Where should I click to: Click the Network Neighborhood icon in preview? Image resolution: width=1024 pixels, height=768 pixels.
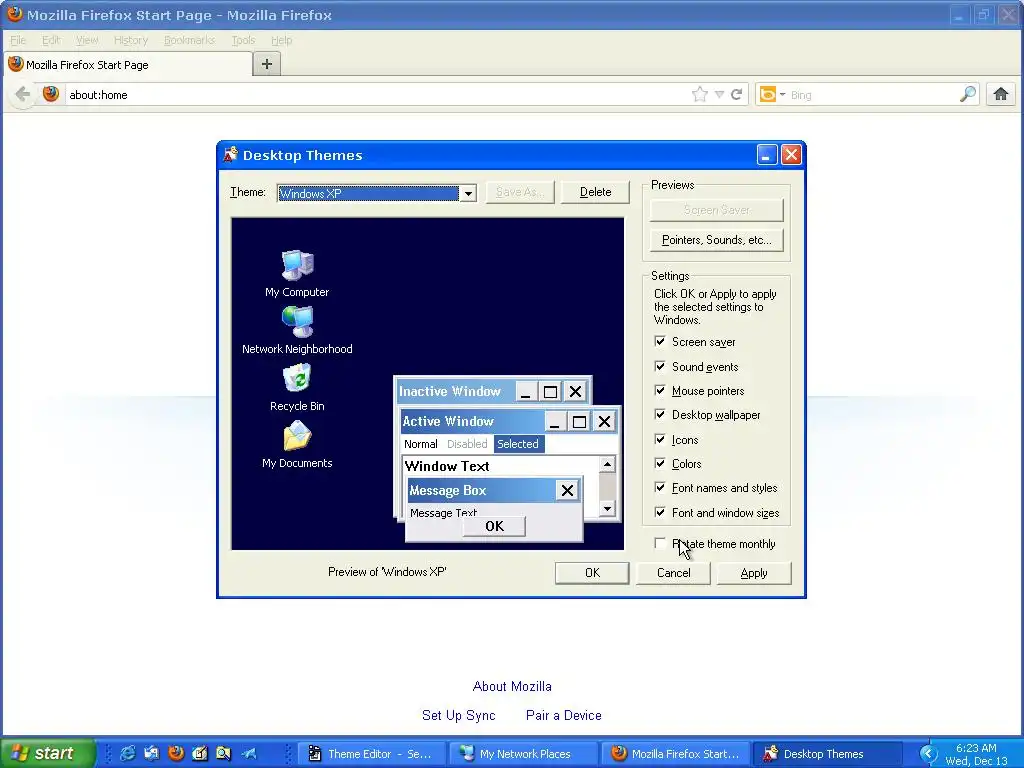point(298,321)
